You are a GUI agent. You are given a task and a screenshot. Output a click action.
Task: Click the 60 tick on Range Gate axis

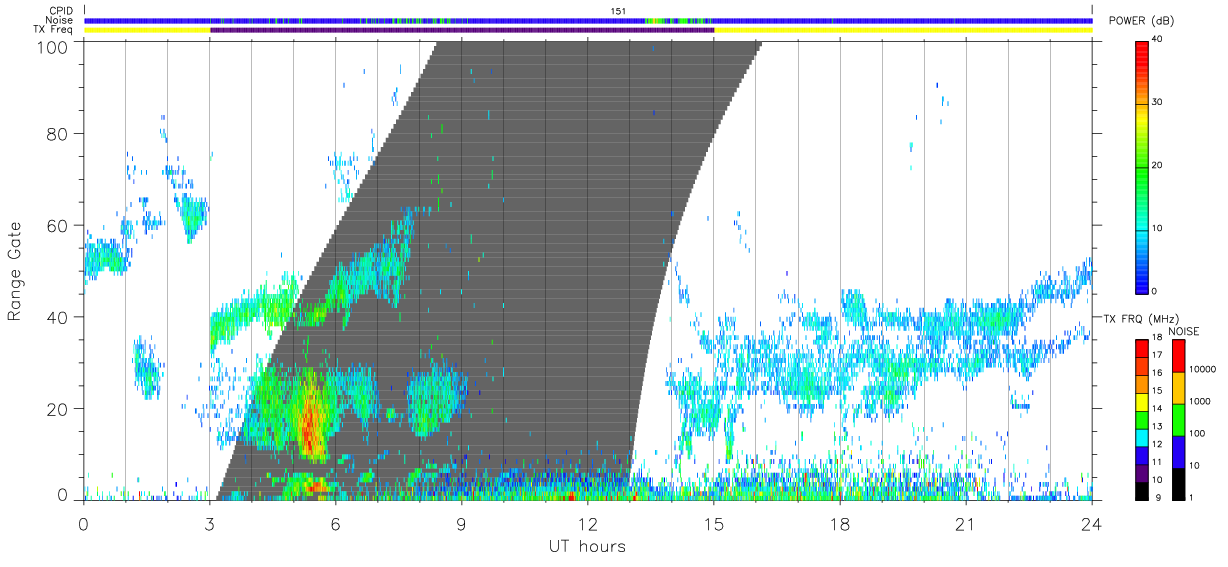58,225
